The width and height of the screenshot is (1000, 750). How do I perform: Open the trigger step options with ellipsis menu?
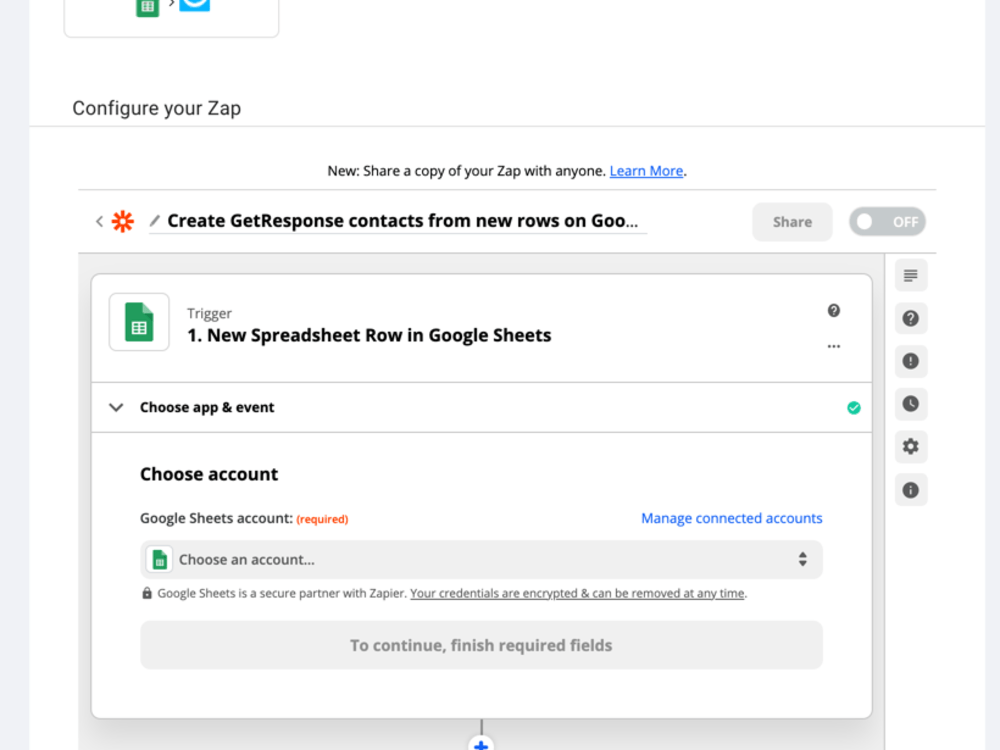(x=834, y=345)
